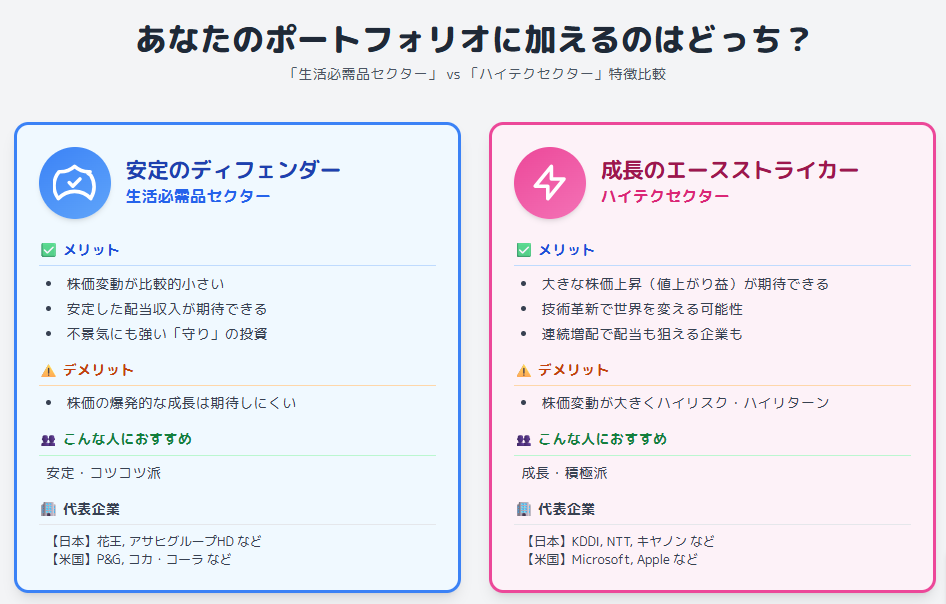The height and width of the screenshot is (604, 946).
Task: Click the pink ハイテクセクター card subheading
Action: pyautogui.click(x=665, y=196)
